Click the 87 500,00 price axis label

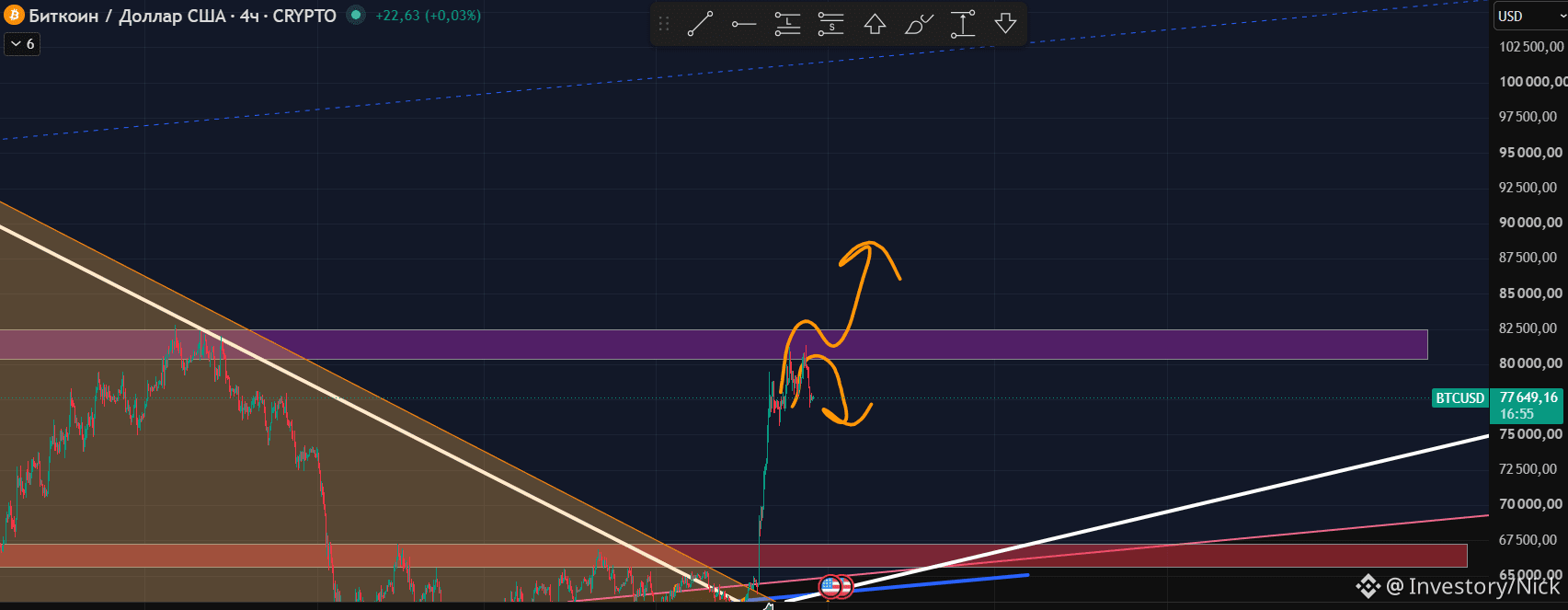tap(1528, 258)
